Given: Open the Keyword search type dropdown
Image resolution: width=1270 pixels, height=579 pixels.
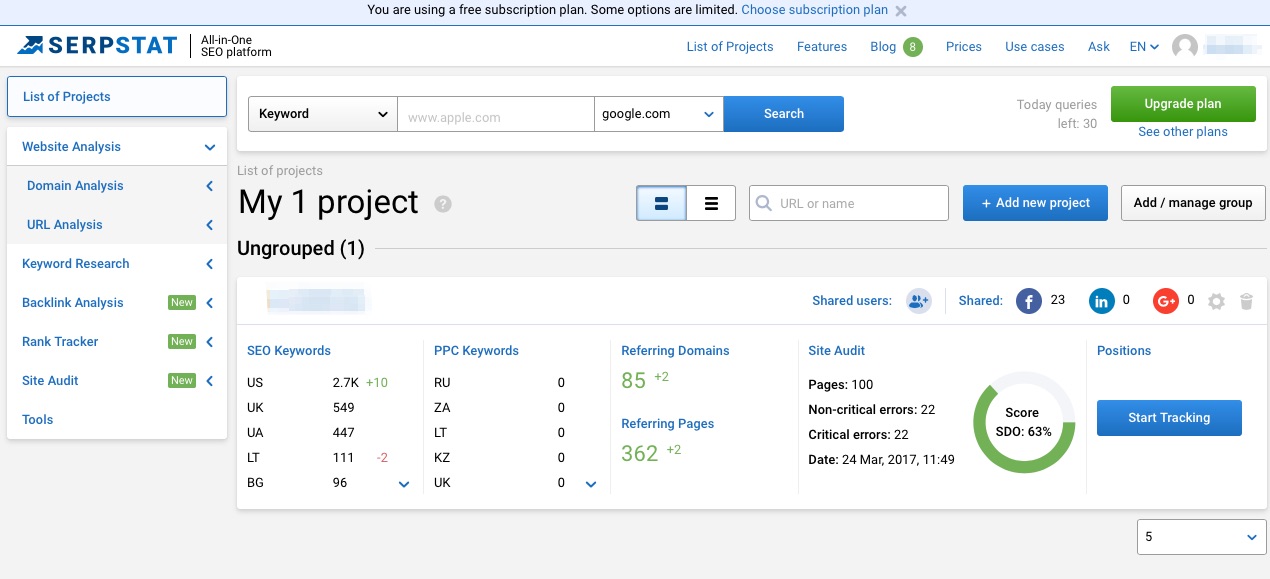Looking at the screenshot, I should [x=322, y=114].
